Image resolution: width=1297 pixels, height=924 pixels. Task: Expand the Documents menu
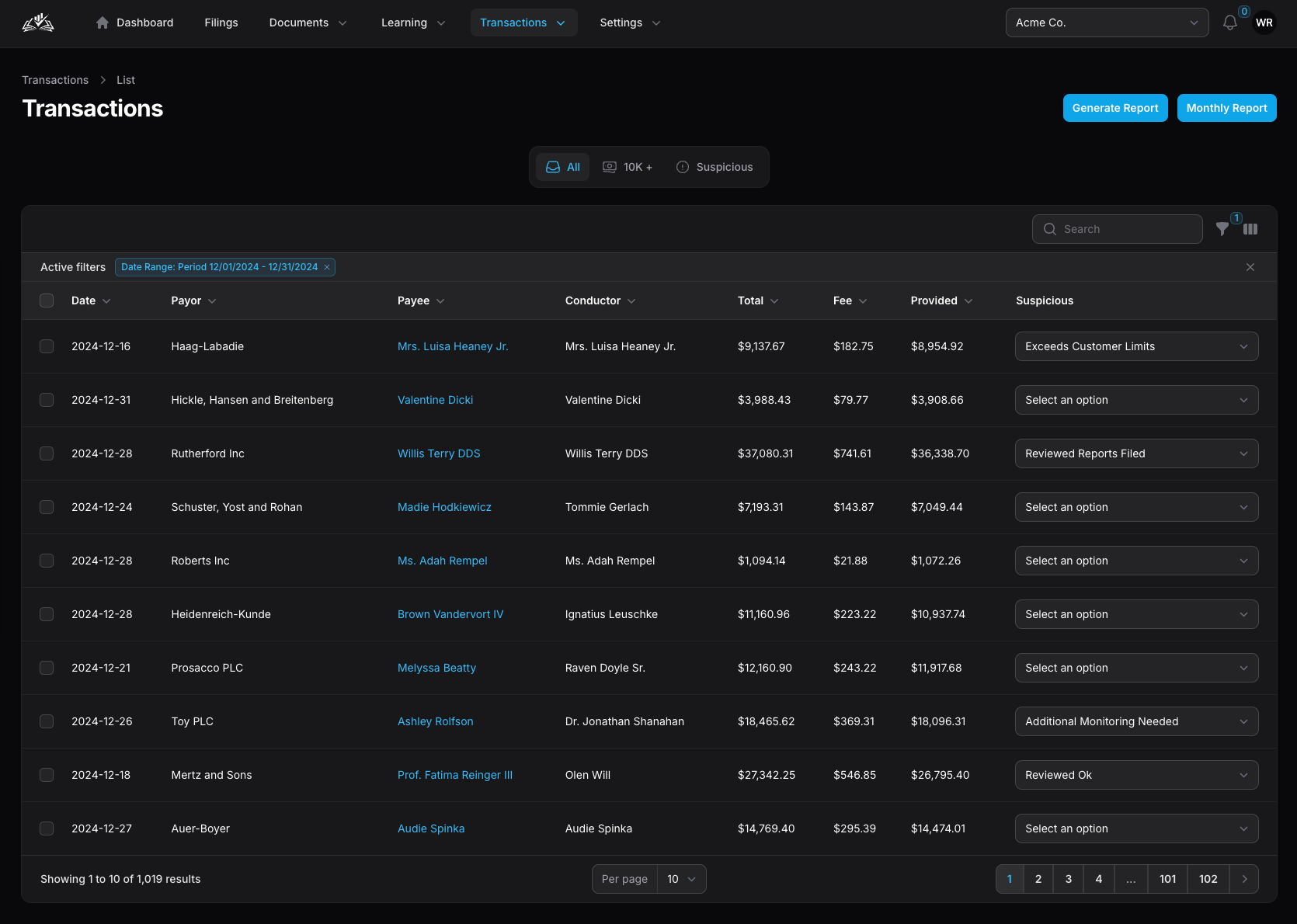point(308,23)
